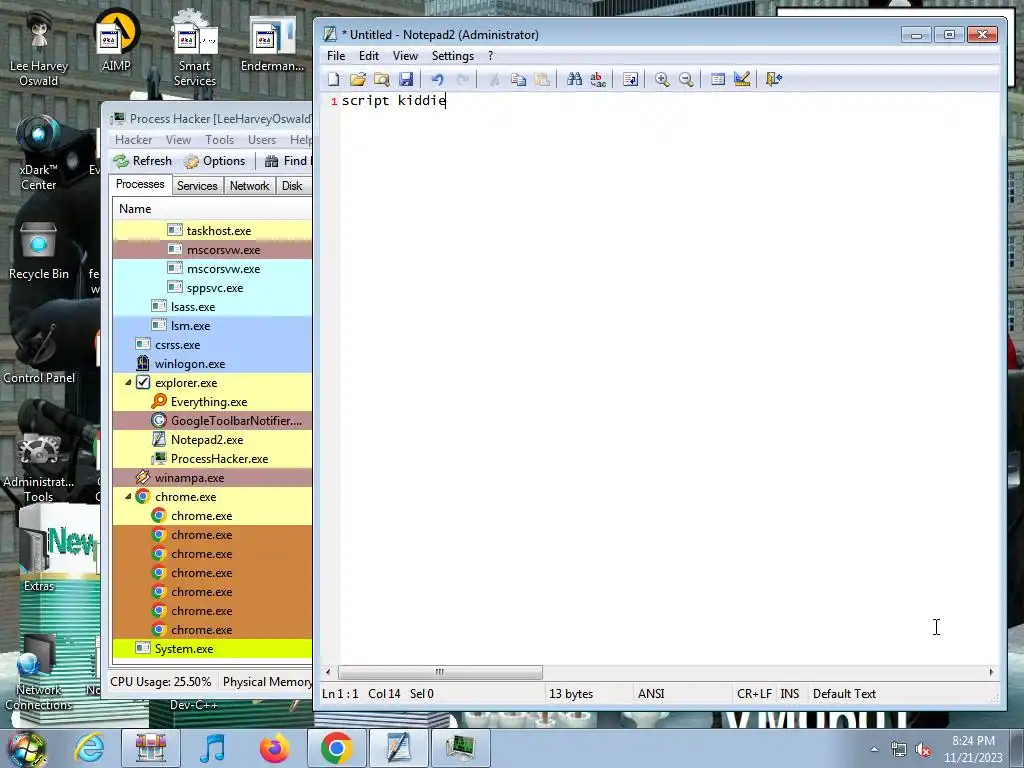Viewport: 1024px width, 768px height.
Task: Open the customize schemes ruler-pencil icon
Action: (x=742, y=79)
